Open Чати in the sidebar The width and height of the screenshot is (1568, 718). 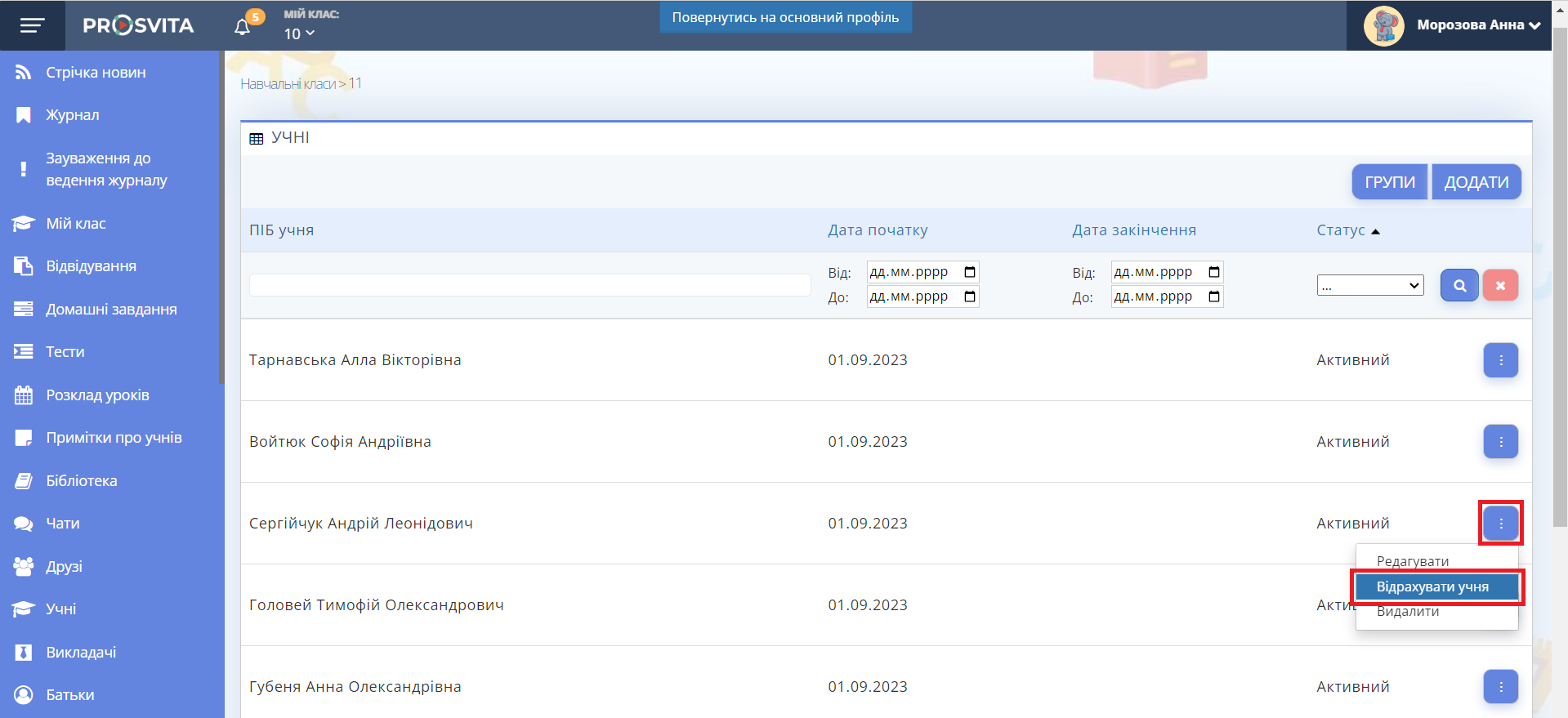tap(62, 524)
